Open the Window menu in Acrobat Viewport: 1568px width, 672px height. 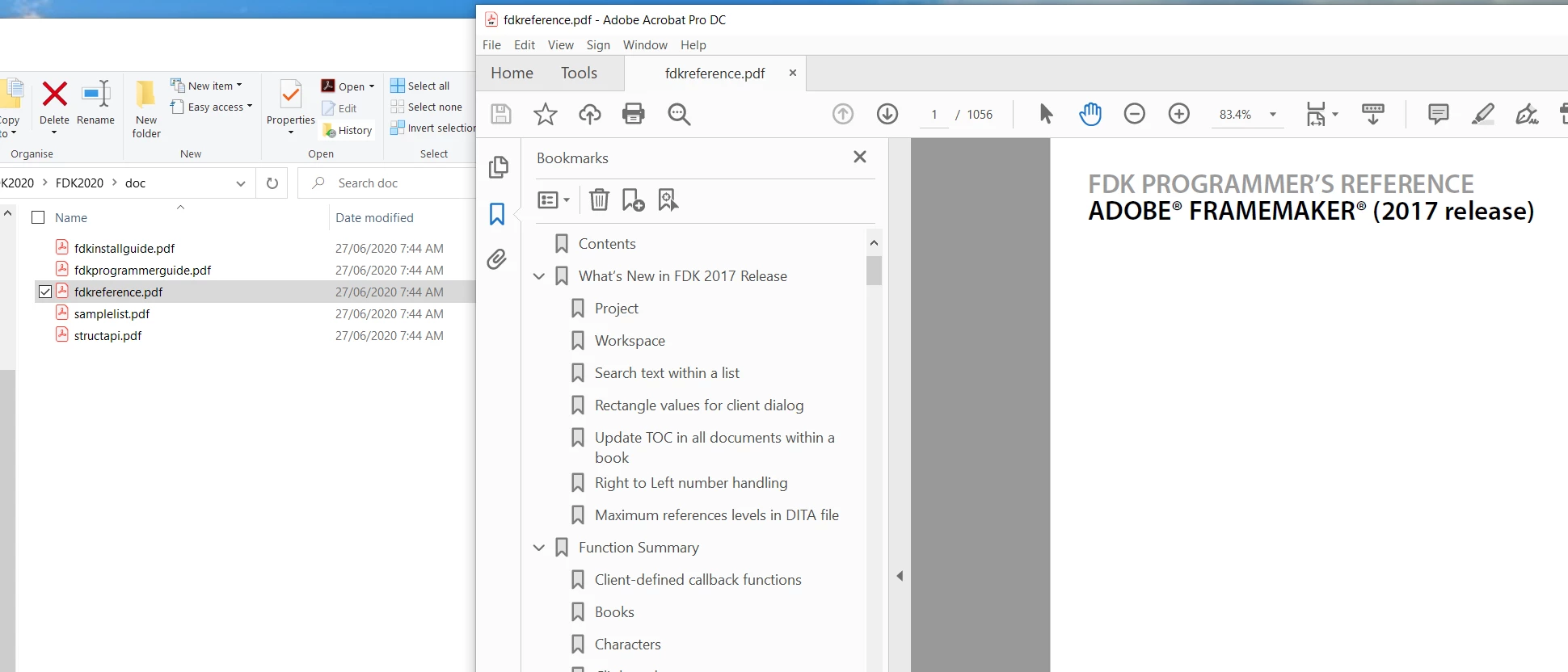click(645, 45)
